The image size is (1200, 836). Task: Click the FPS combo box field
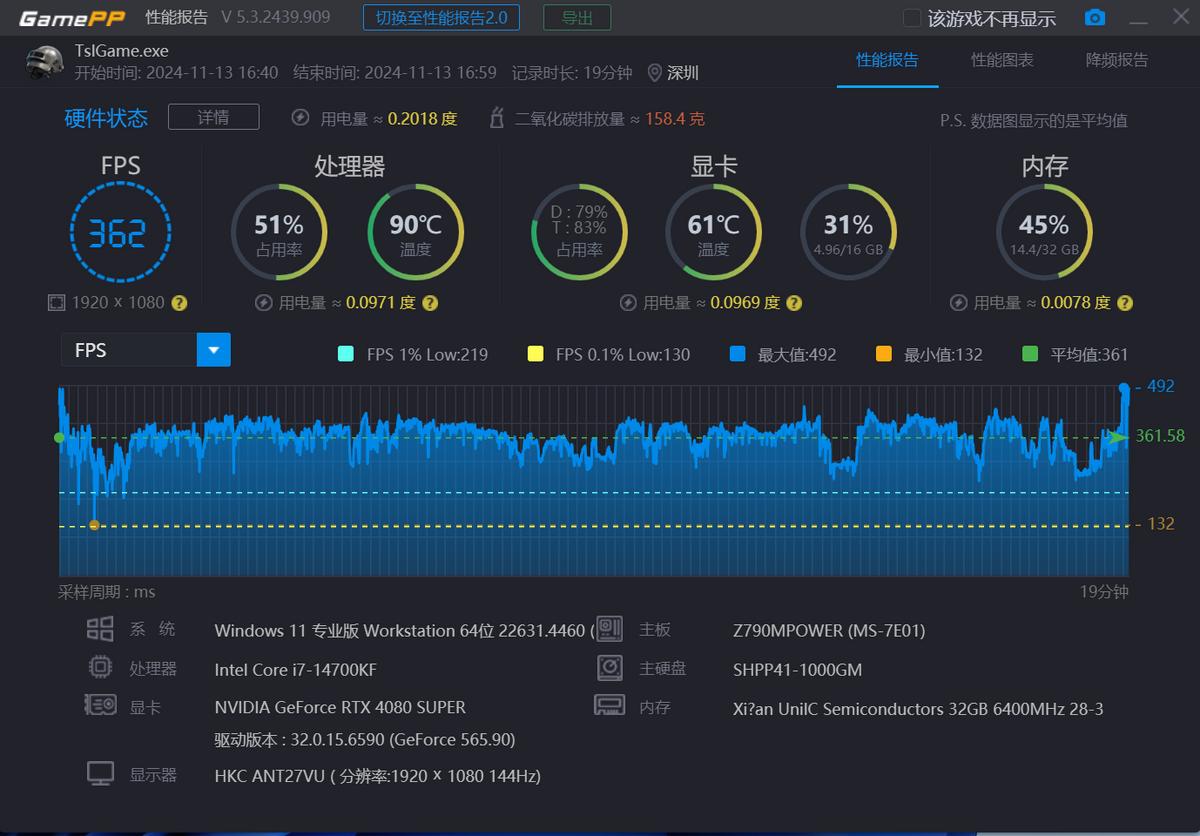[x=129, y=350]
